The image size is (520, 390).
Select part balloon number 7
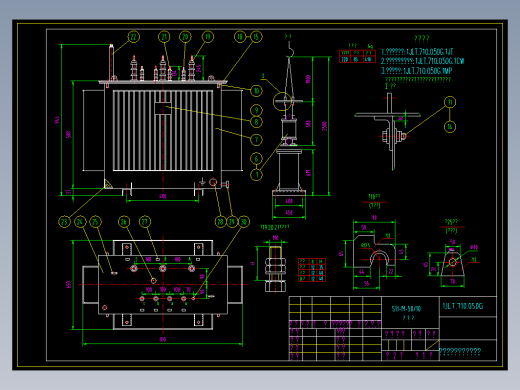[x=256, y=140]
